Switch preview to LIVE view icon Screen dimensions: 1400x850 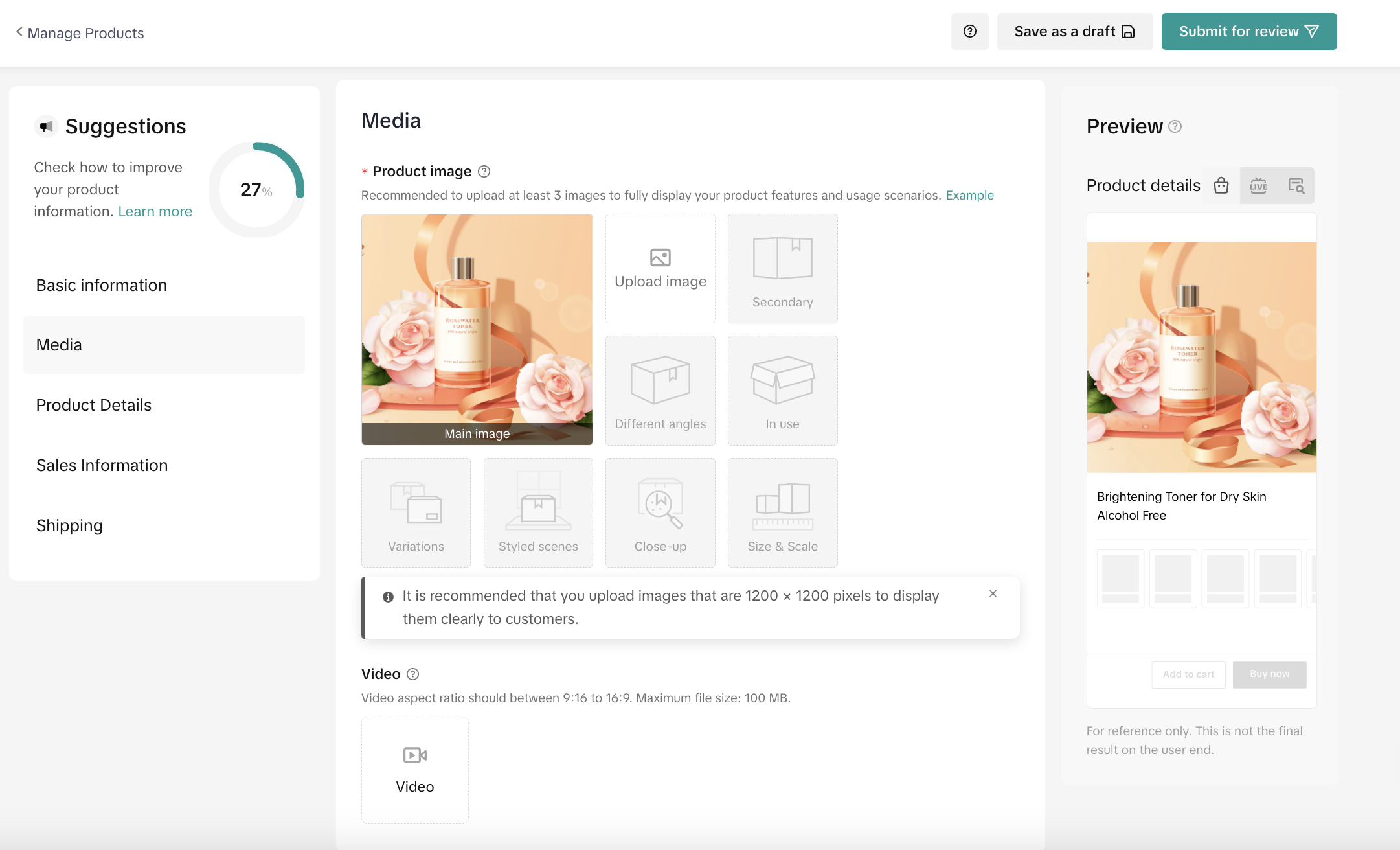(1259, 185)
